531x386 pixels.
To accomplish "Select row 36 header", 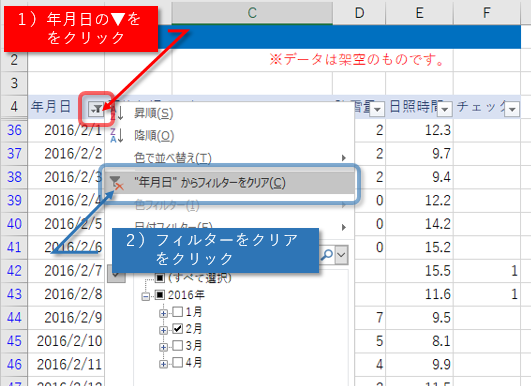I will click(x=14, y=130).
